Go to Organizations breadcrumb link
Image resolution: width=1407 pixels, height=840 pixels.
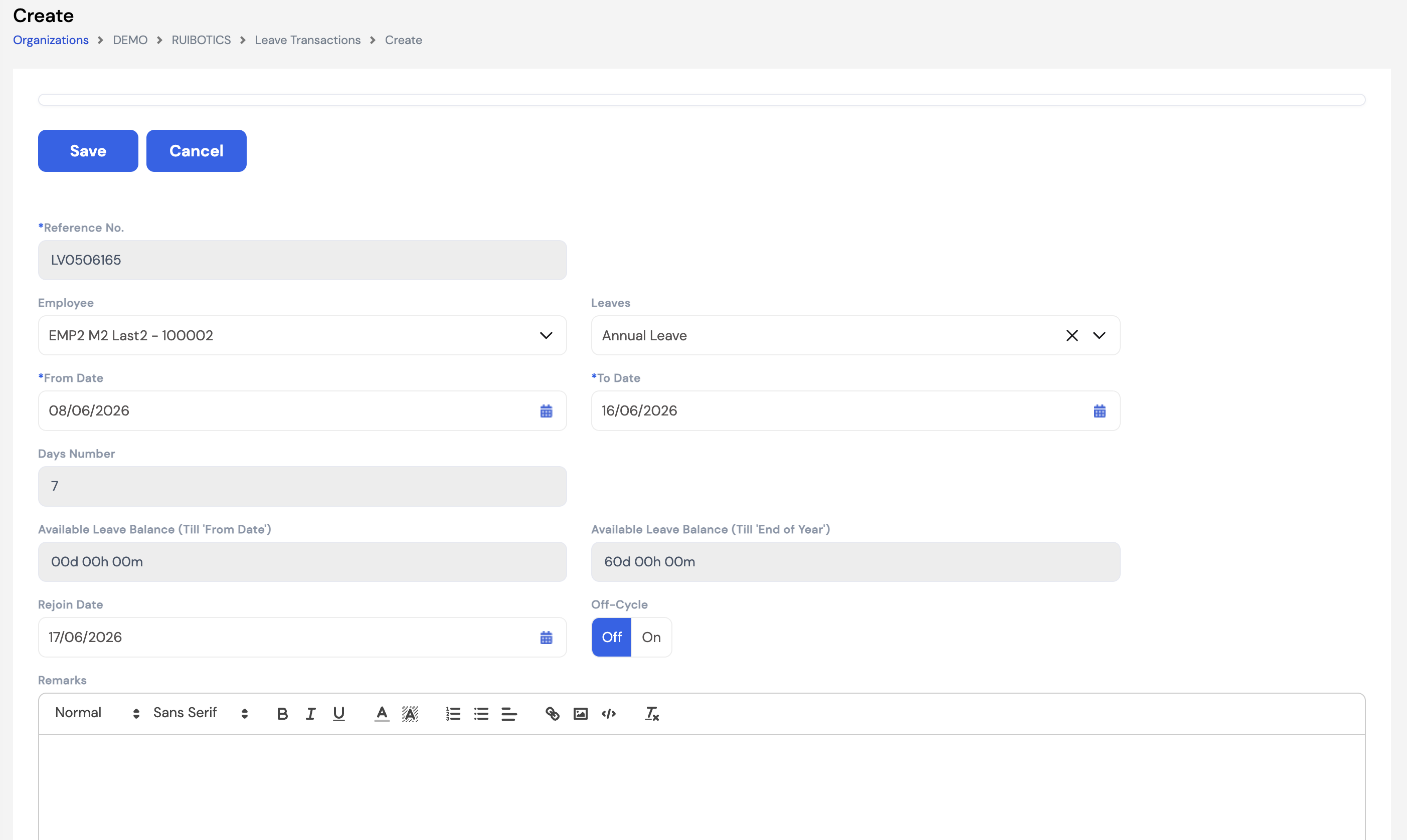click(x=51, y=40)
